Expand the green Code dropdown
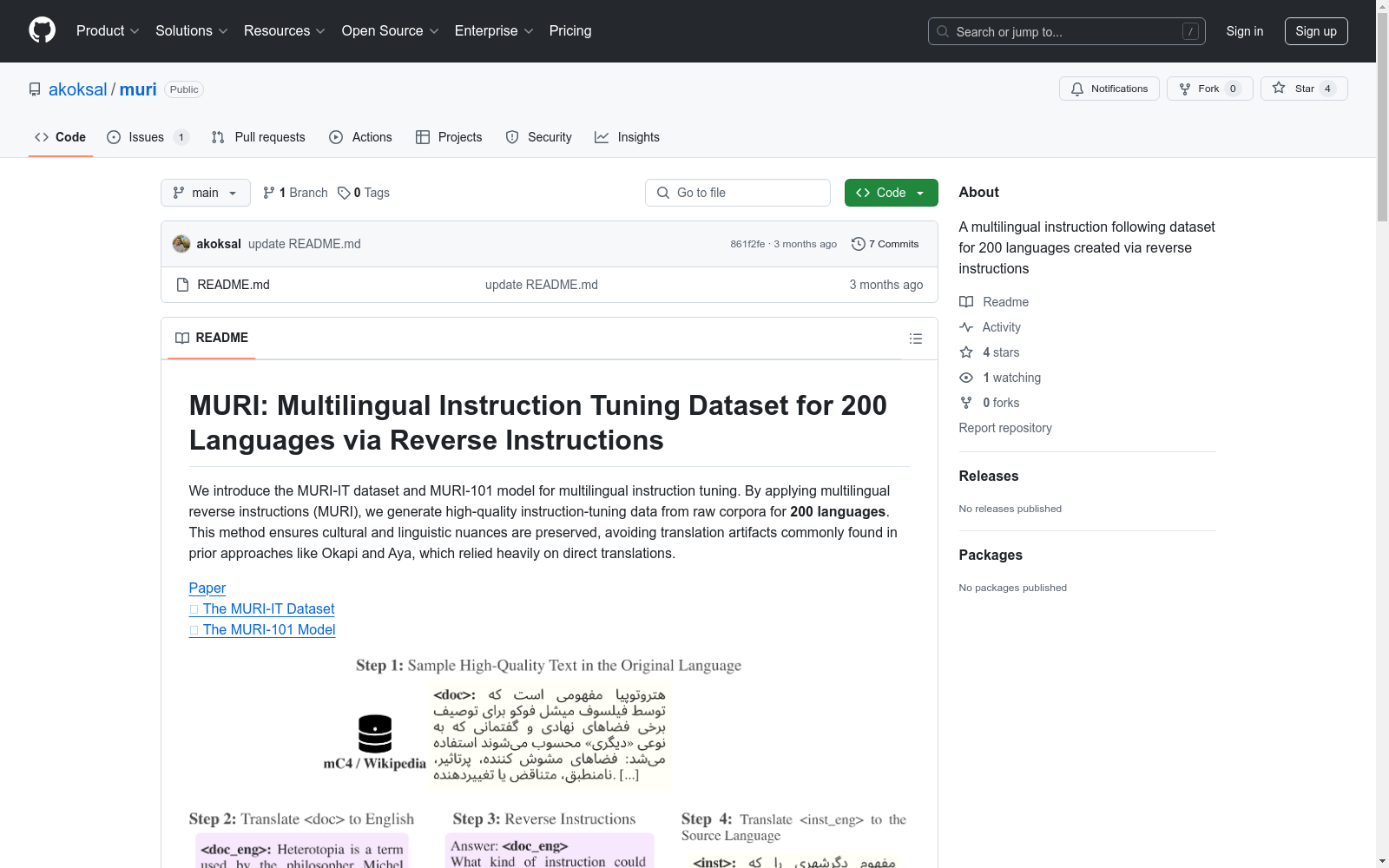The height and width of the screenshot is (868, 1389). point(891,193)
